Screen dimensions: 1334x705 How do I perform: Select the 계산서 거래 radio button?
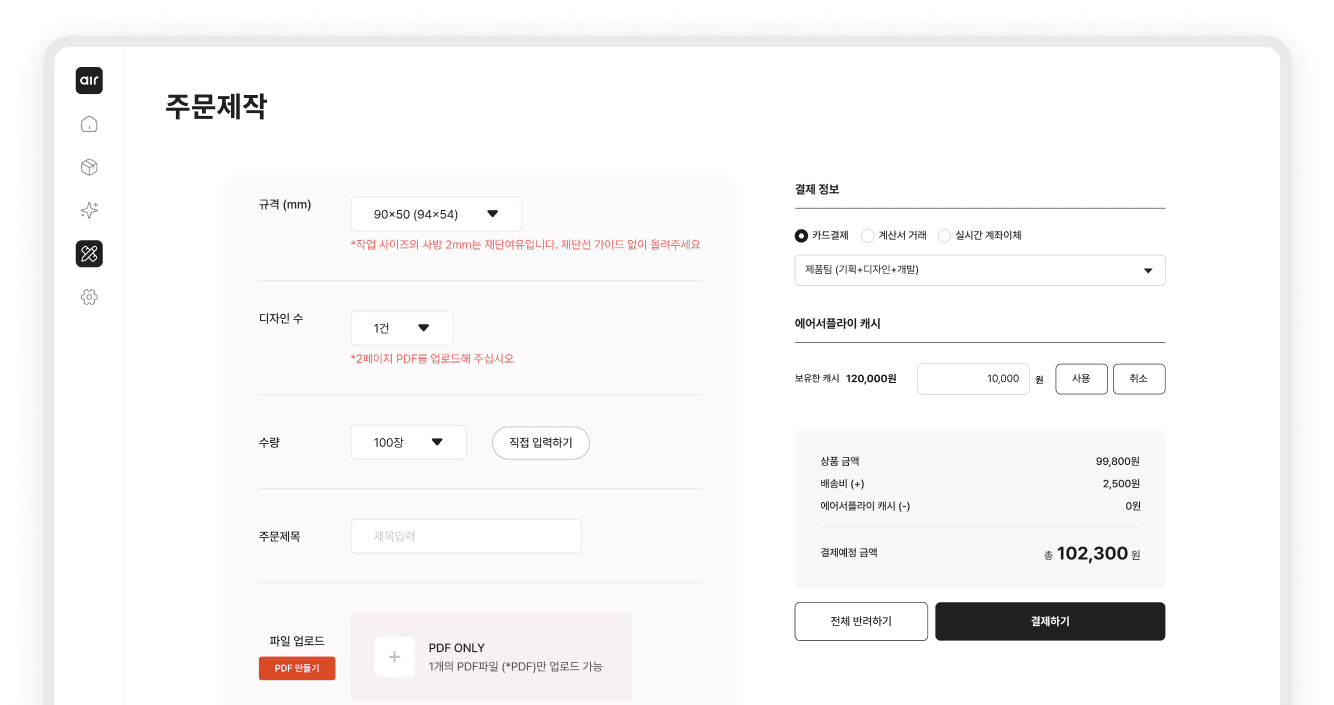(x=867, y=236)
